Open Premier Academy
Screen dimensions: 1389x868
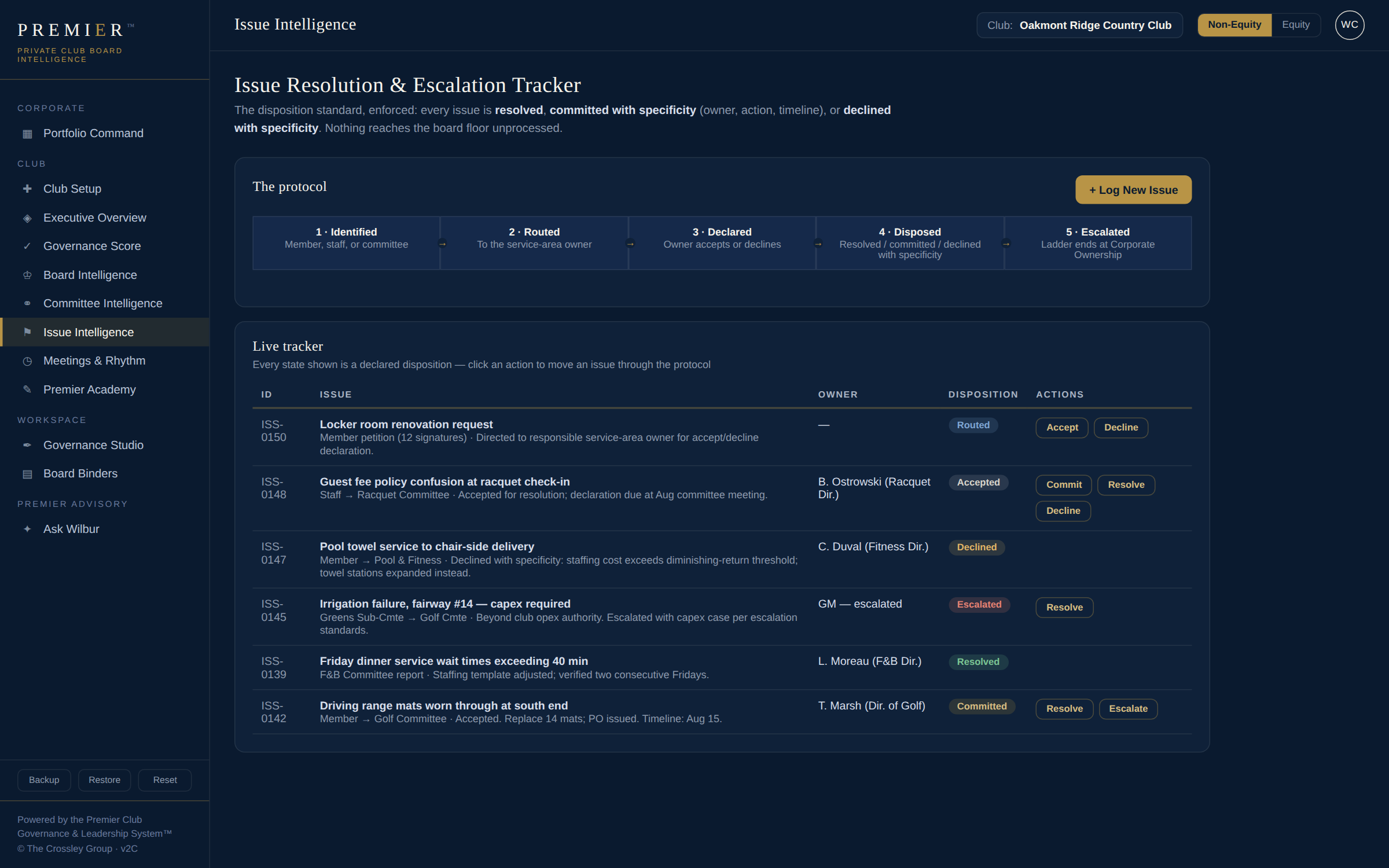tap(105, 389)
